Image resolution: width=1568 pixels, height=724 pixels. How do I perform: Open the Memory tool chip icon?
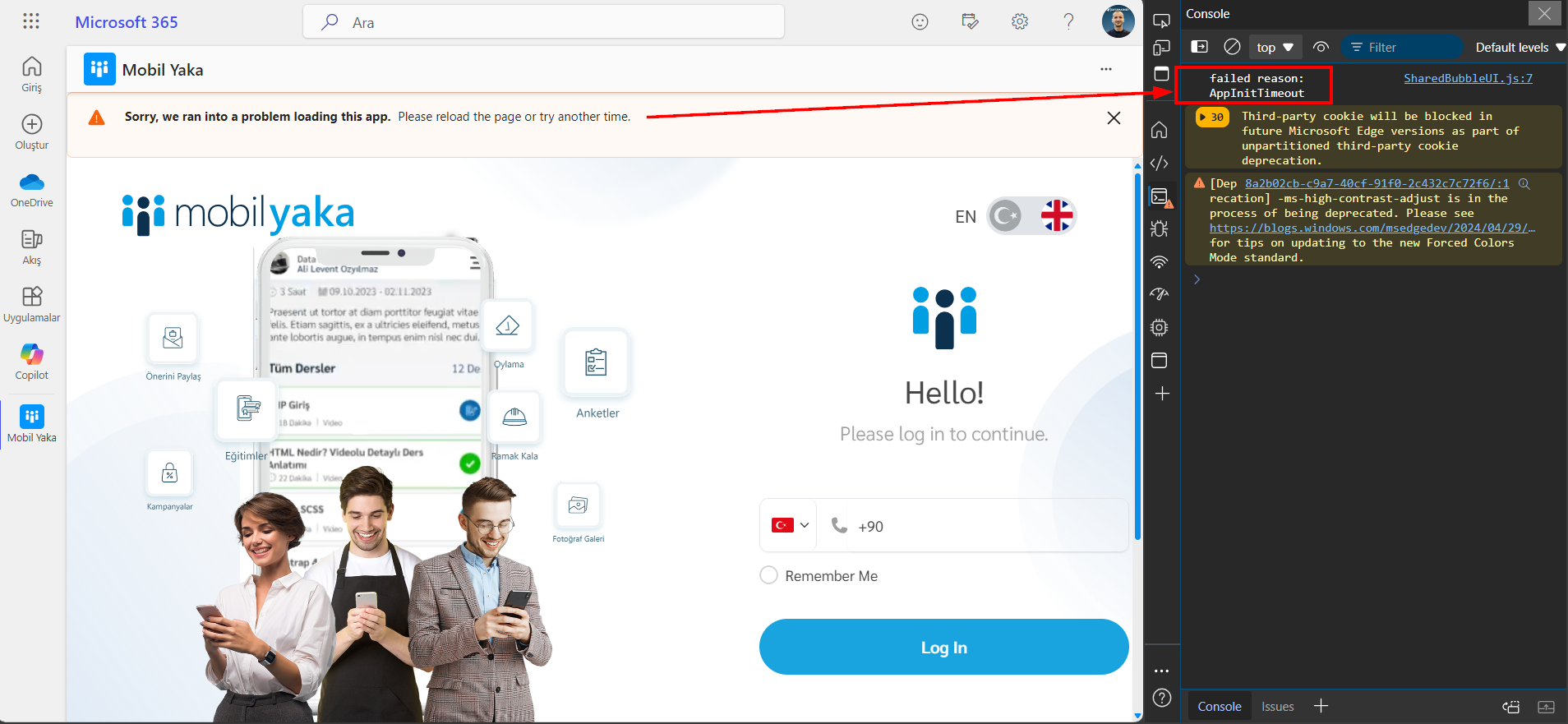click(1160, 327)
